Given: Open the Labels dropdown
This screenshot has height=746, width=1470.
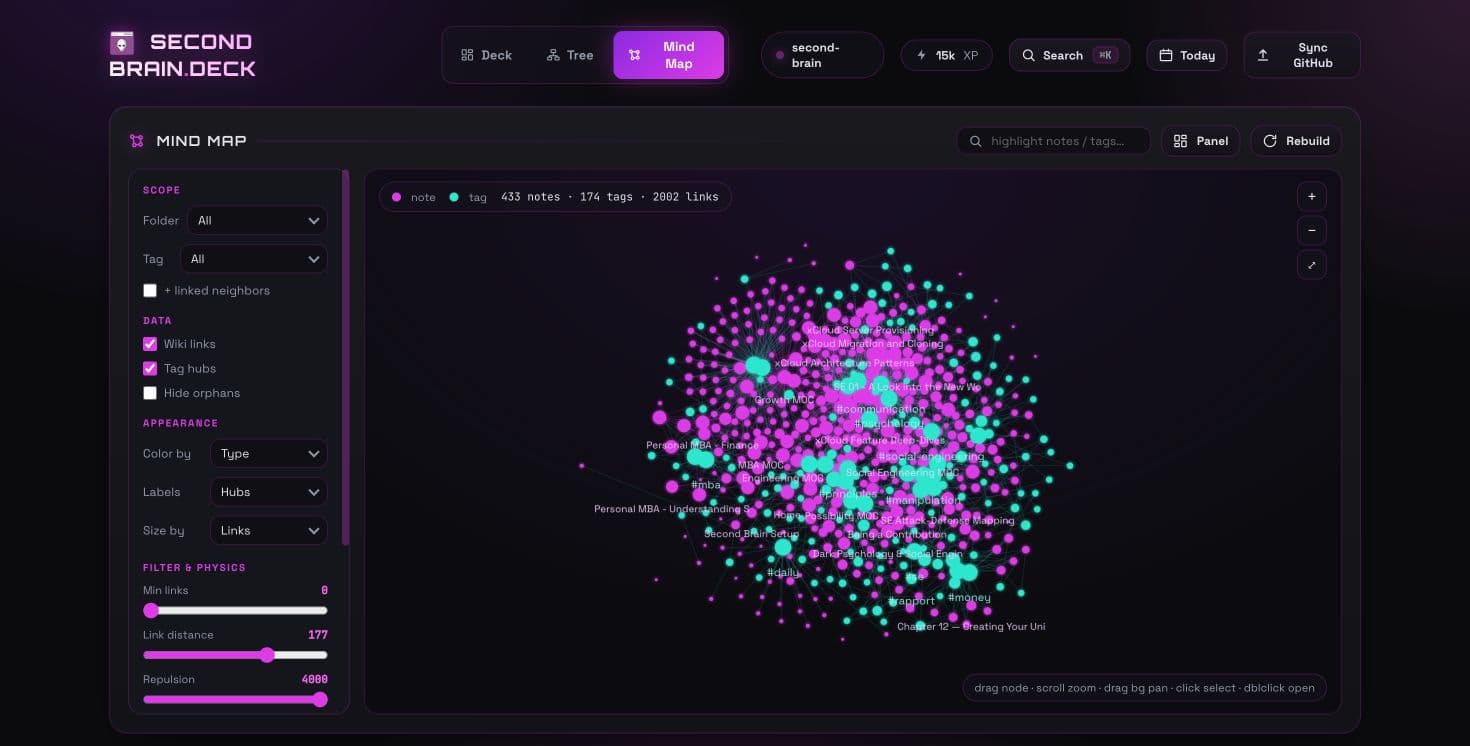Looking at the screenshot, I should pos(269,492).
